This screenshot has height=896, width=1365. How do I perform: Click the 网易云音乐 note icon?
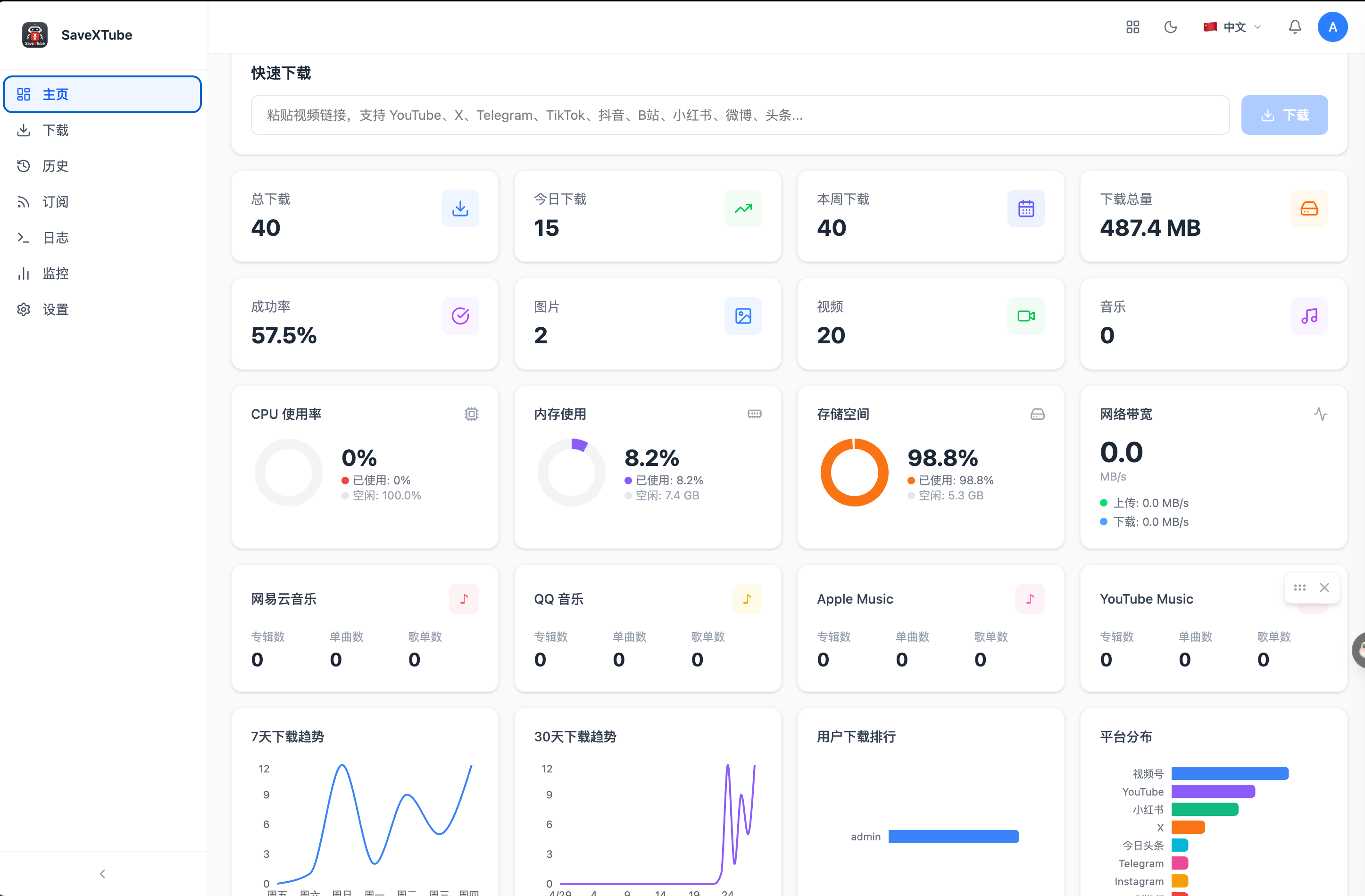pyautogui.click(x=464, y=599)
